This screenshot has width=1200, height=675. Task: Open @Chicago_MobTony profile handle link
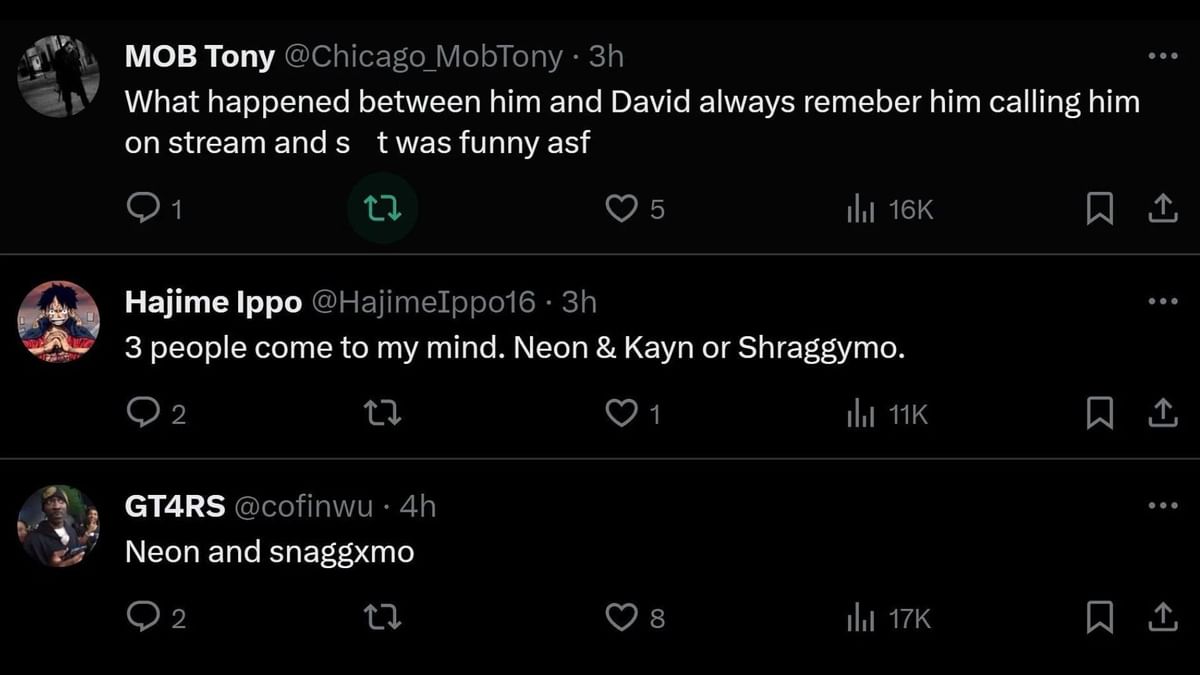click(424, 57)
